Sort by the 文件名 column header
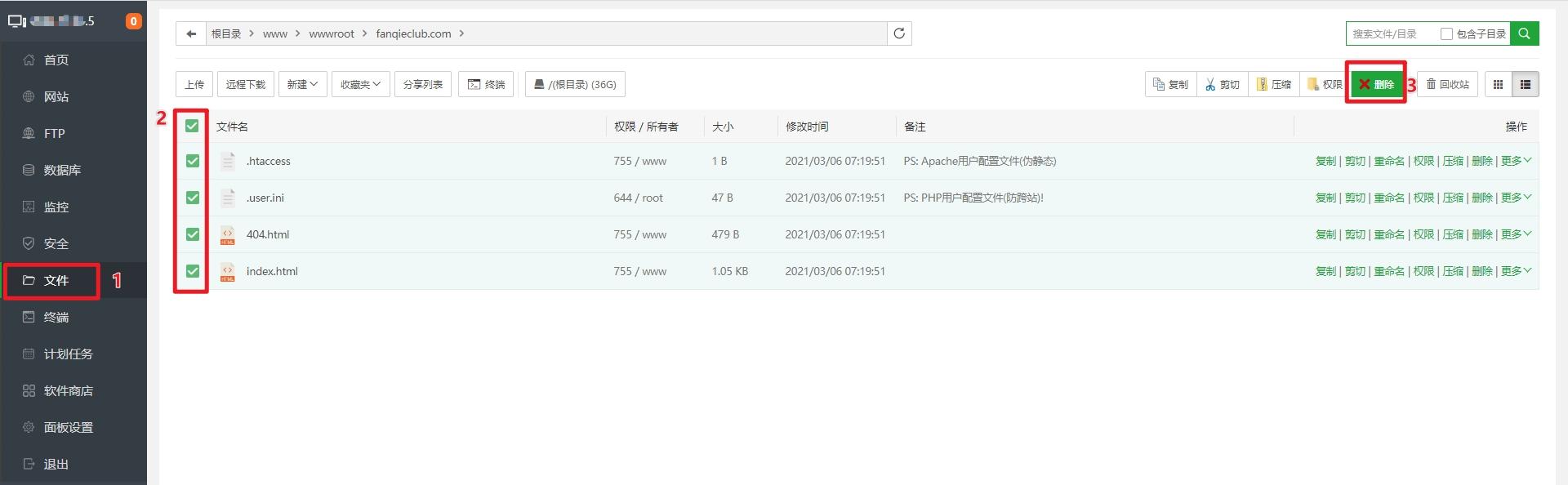Image resolution: width=1568 pixels, height=485 pixels. click(232, 127)
